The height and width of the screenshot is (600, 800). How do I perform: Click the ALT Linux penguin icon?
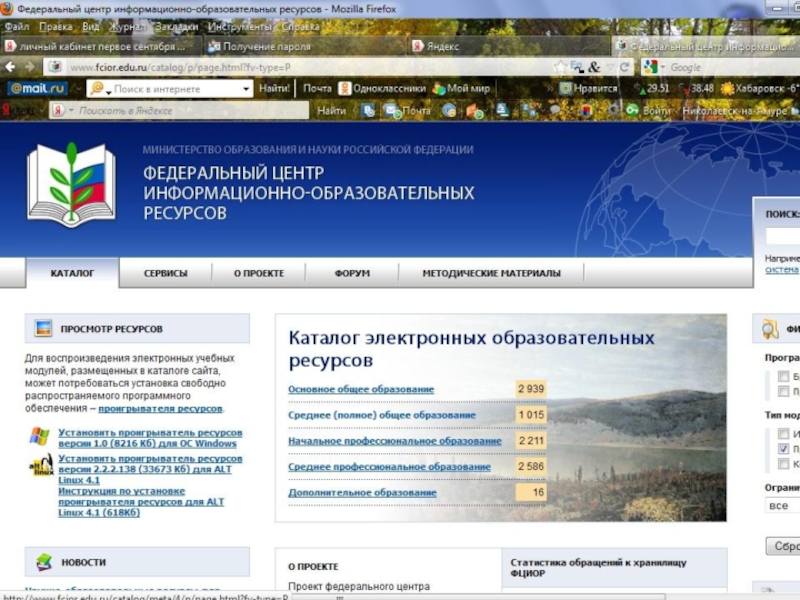click(x=40, y=465)
